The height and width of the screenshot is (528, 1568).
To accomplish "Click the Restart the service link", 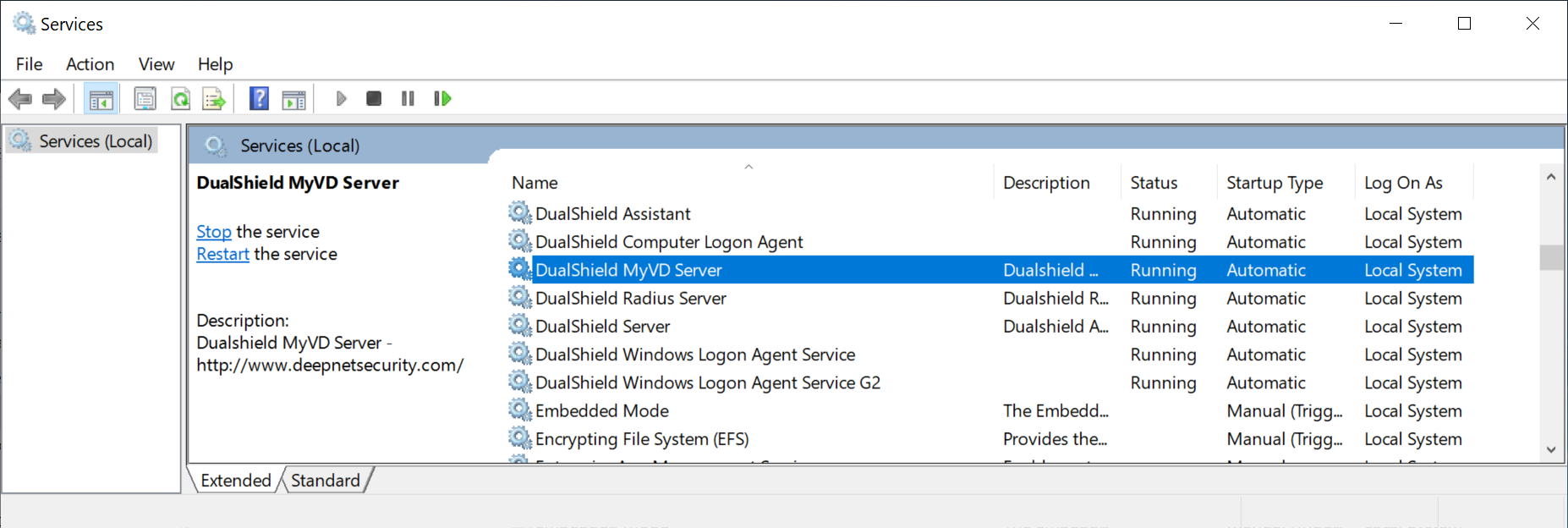I will 222,254.
